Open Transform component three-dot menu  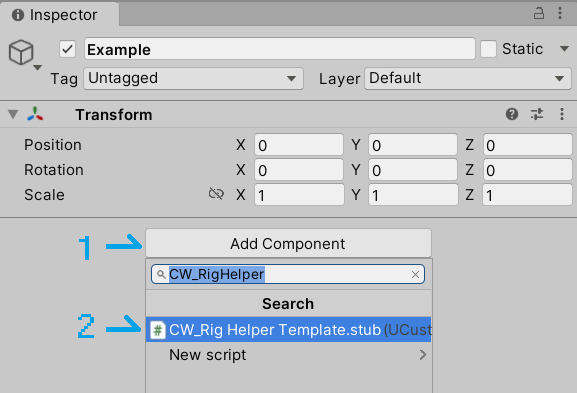point(562,114)
